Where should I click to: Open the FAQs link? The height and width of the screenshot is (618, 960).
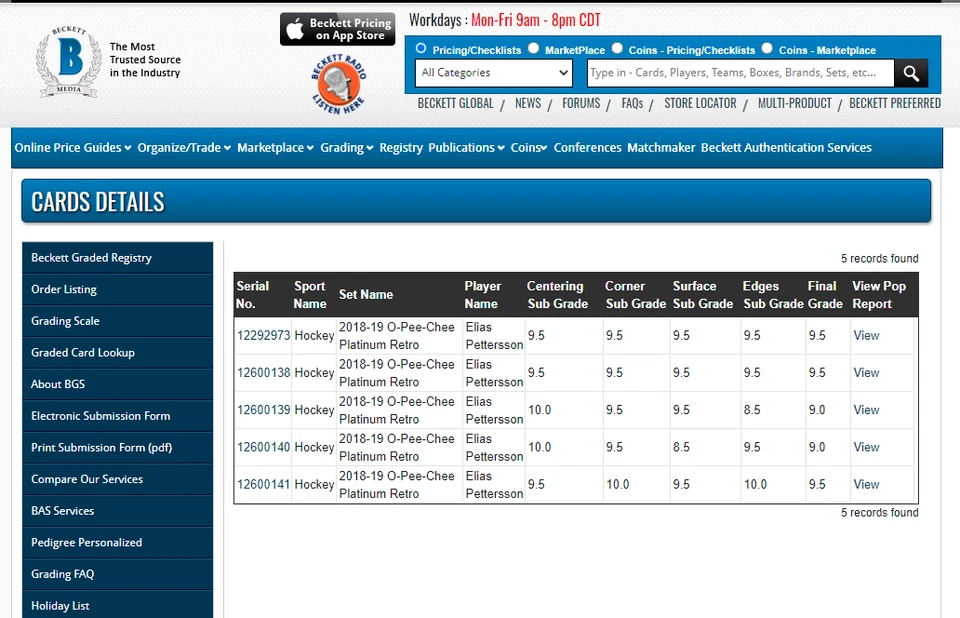click(632, 103)
